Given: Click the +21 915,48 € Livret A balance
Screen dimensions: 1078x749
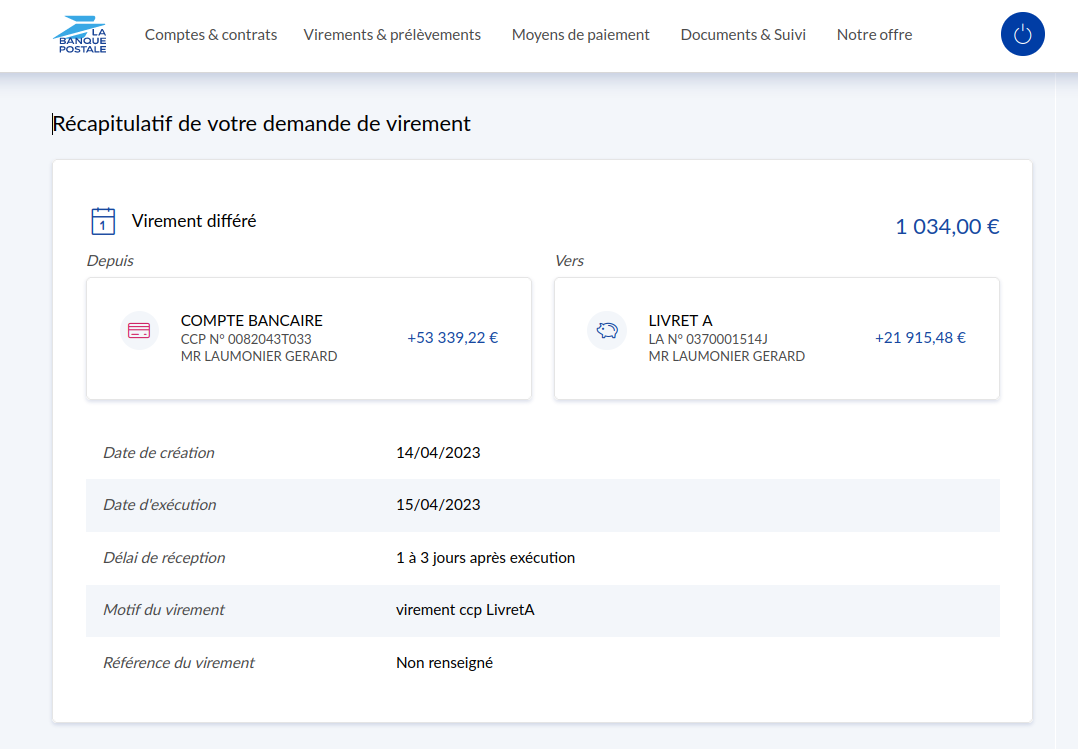Looking at the screenshot, I should pyautogui.click(x=920, y=338).
